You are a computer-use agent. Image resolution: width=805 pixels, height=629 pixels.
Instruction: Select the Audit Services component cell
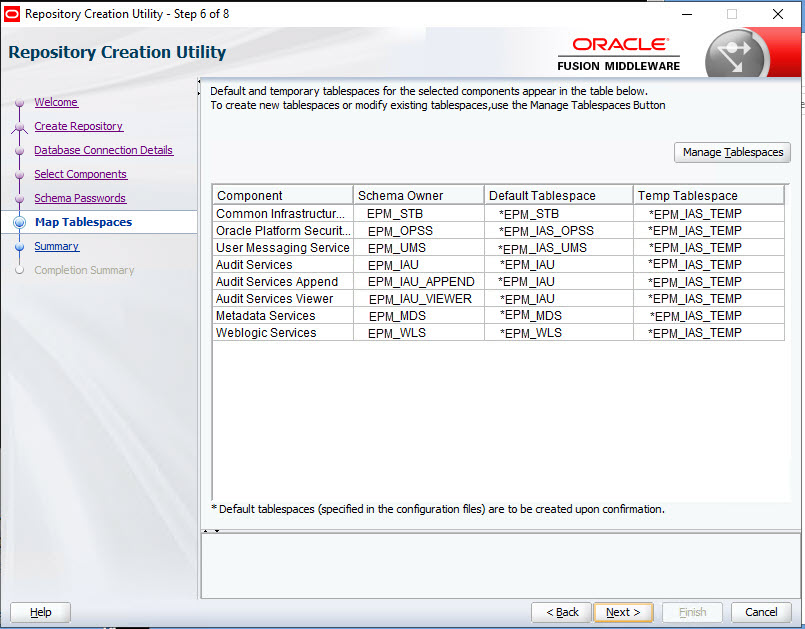(x=283, y=264)
